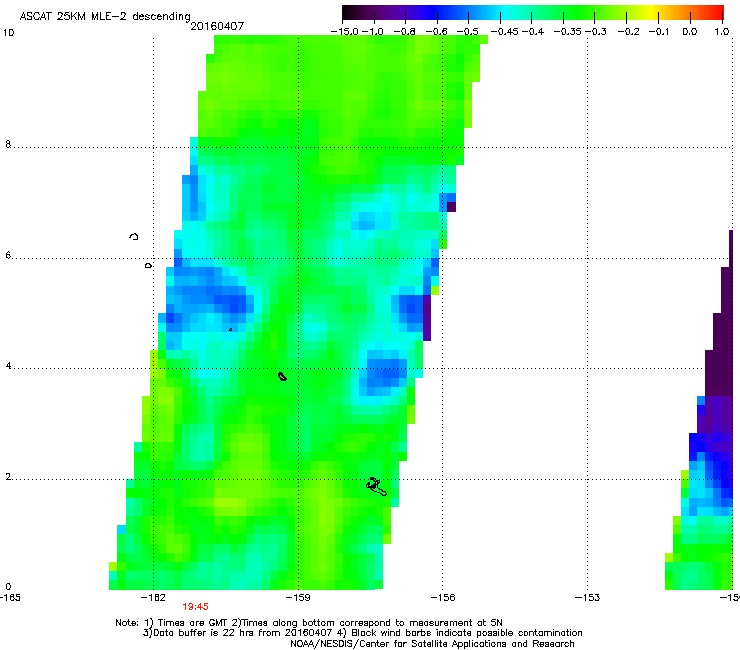Click the red 19:45 time label
The image size is (740, 650).
(195, 607)
